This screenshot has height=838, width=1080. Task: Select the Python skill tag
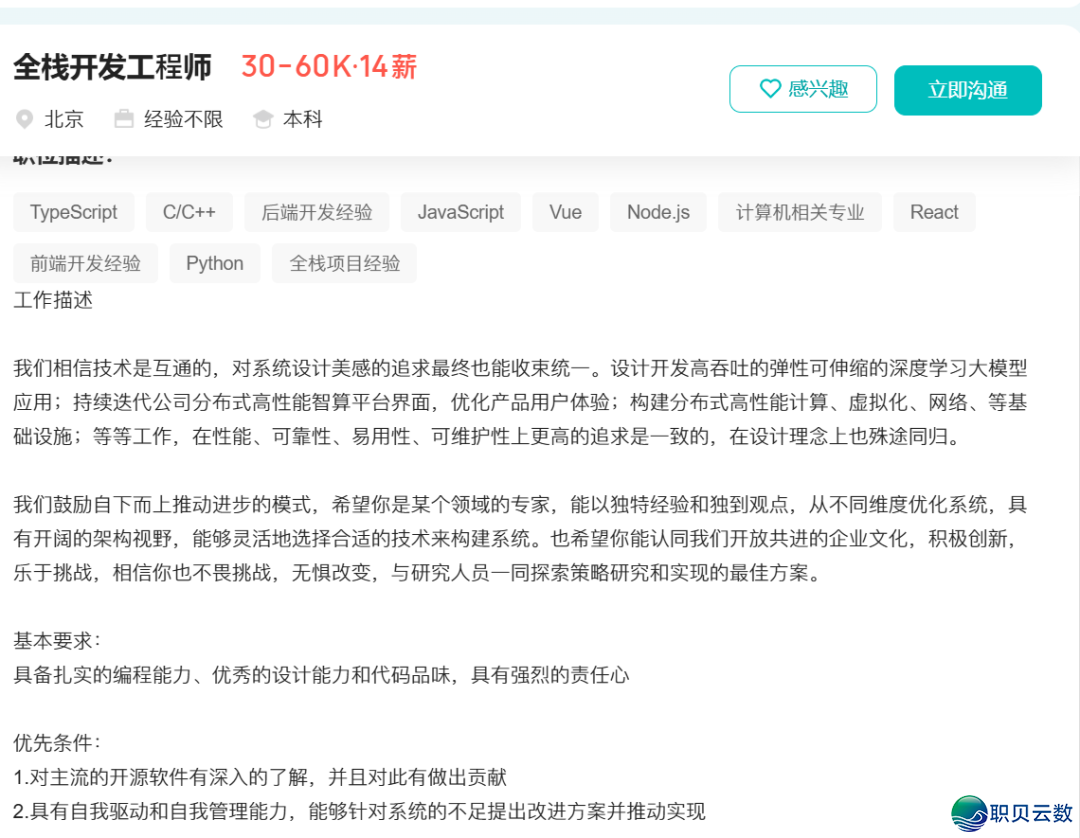click(x=215, y=263)
